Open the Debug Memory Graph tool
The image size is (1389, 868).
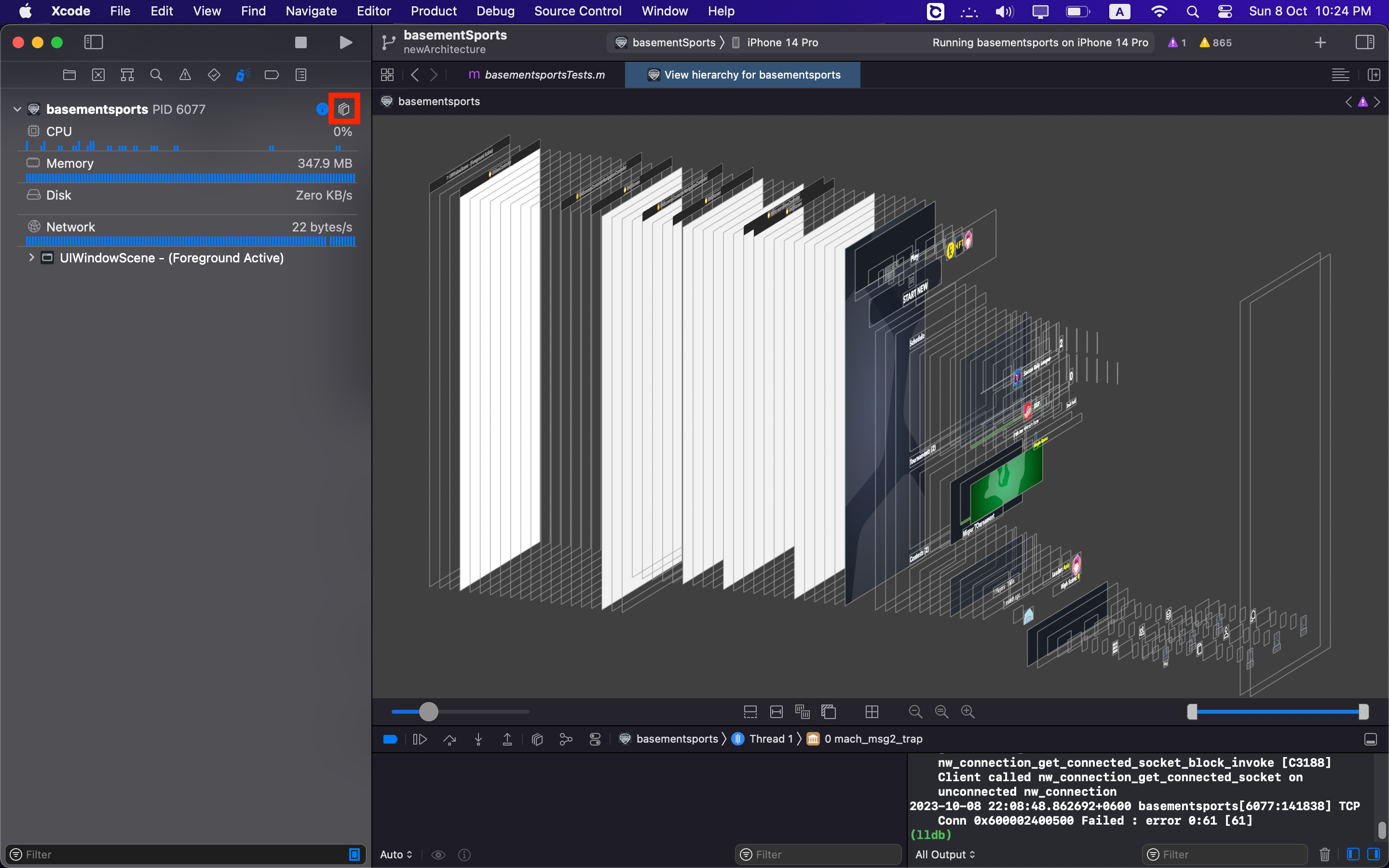pyautogui.click(x=566, y=739)
